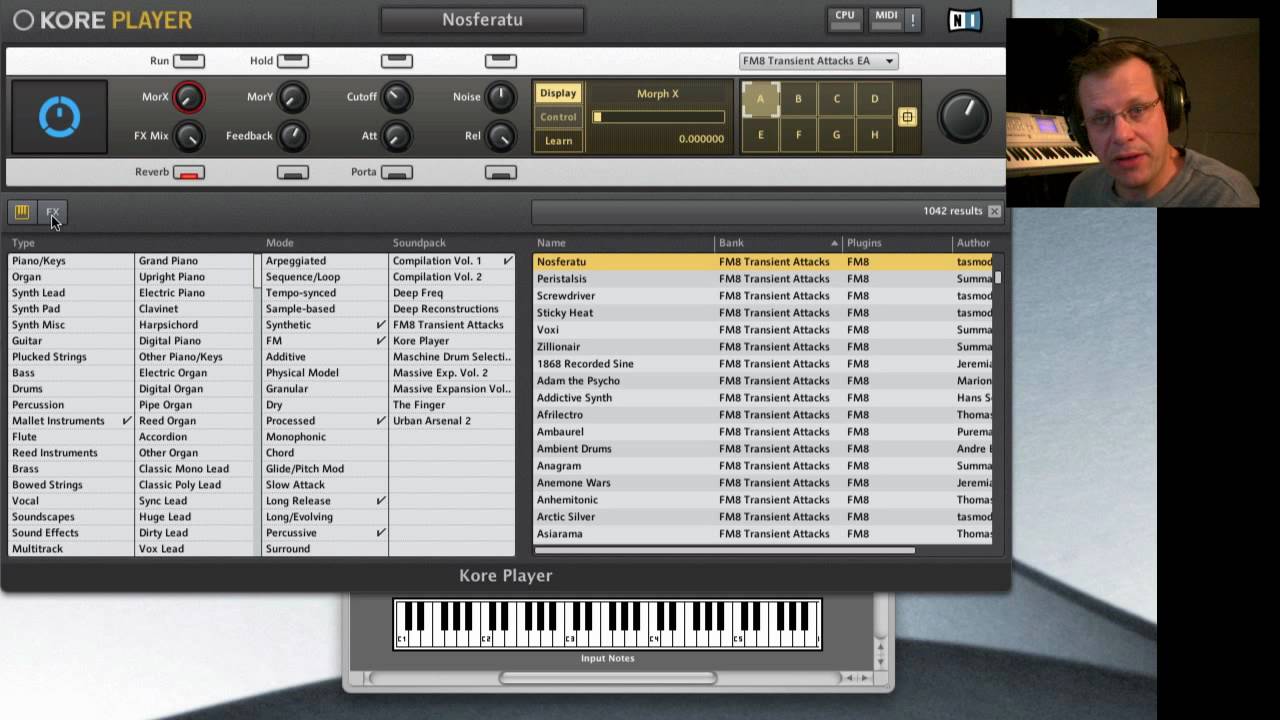Uncheck the Mallet Instruments type filter
Viewport: 1280px width, 720px height.
(70, 421)
